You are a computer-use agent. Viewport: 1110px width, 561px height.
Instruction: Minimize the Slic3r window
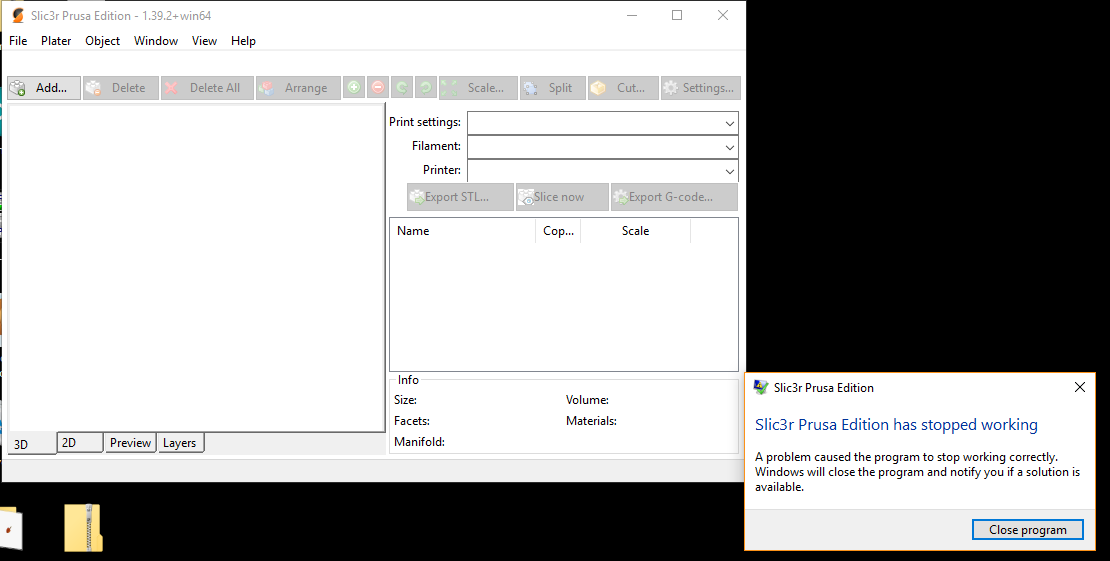[x=631, y=16]
